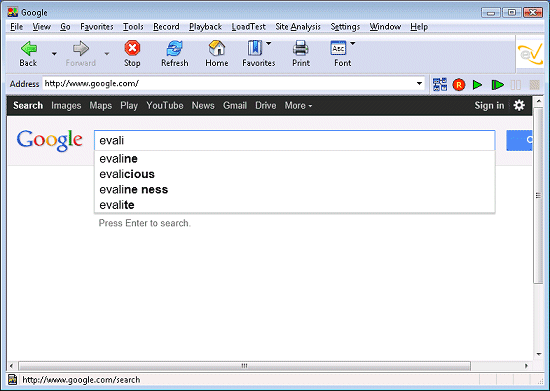Screen dimensions: 550x391
Task: Open the Go menu
Action: [x=65, y=27]
